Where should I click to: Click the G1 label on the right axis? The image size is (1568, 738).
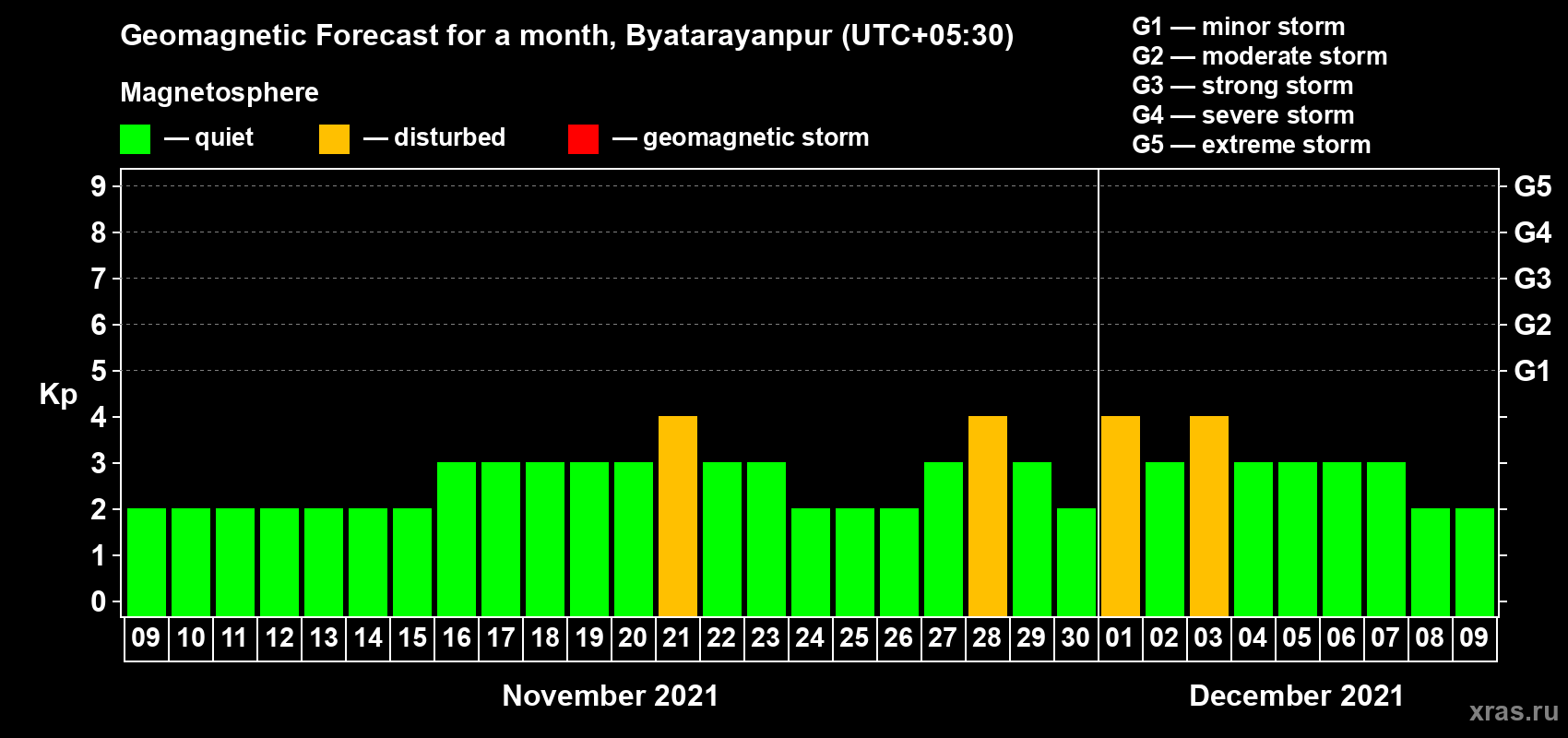[1533, 371]
